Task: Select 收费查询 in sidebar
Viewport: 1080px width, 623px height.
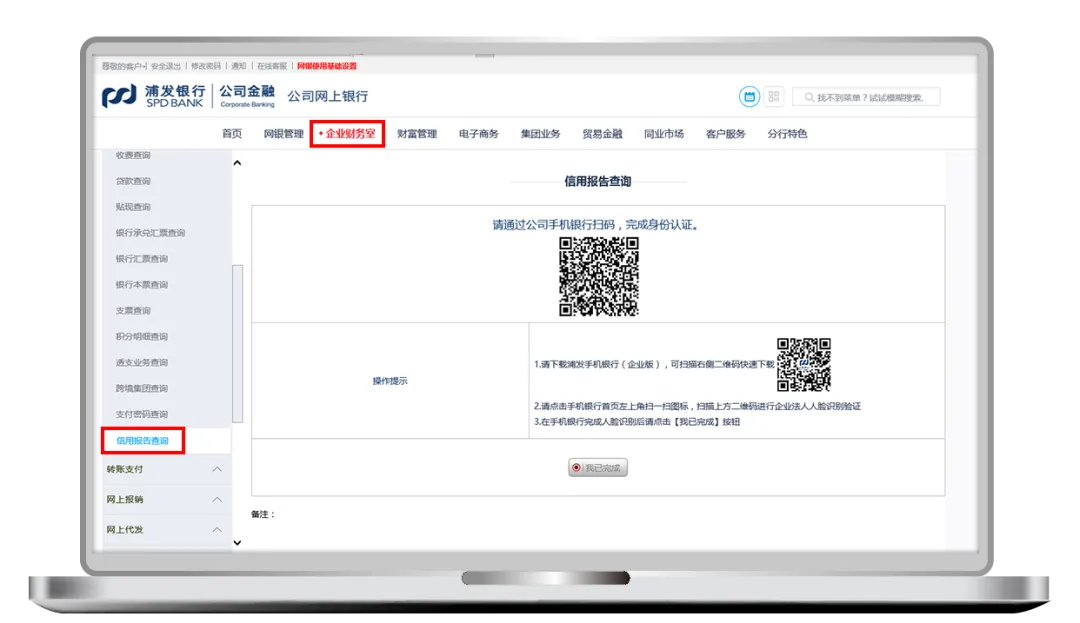Action: pyautogui.click(x=133, y=155)
